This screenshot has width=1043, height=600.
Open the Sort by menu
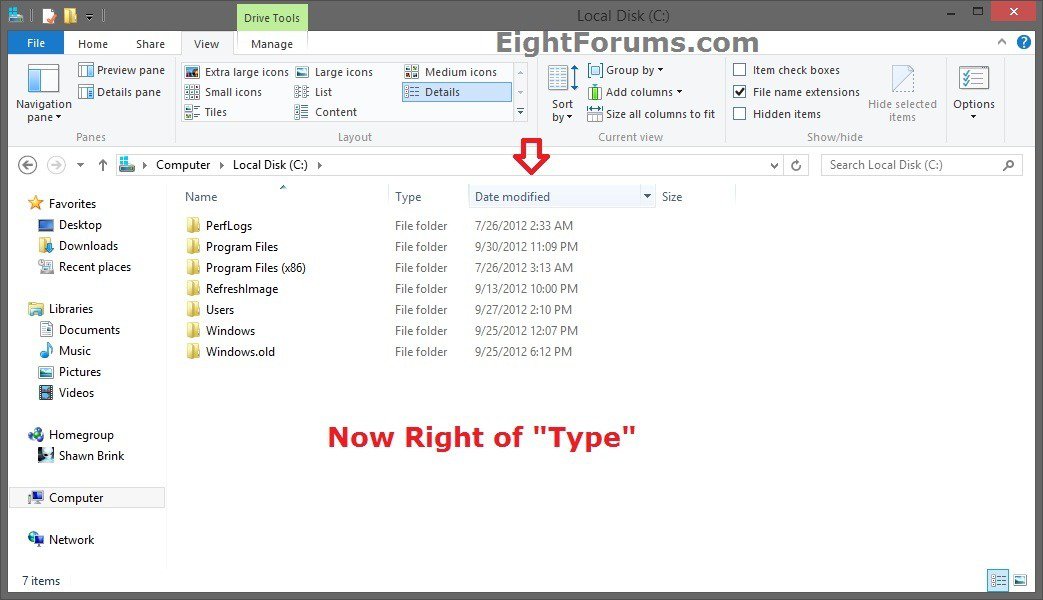point(562,93)
